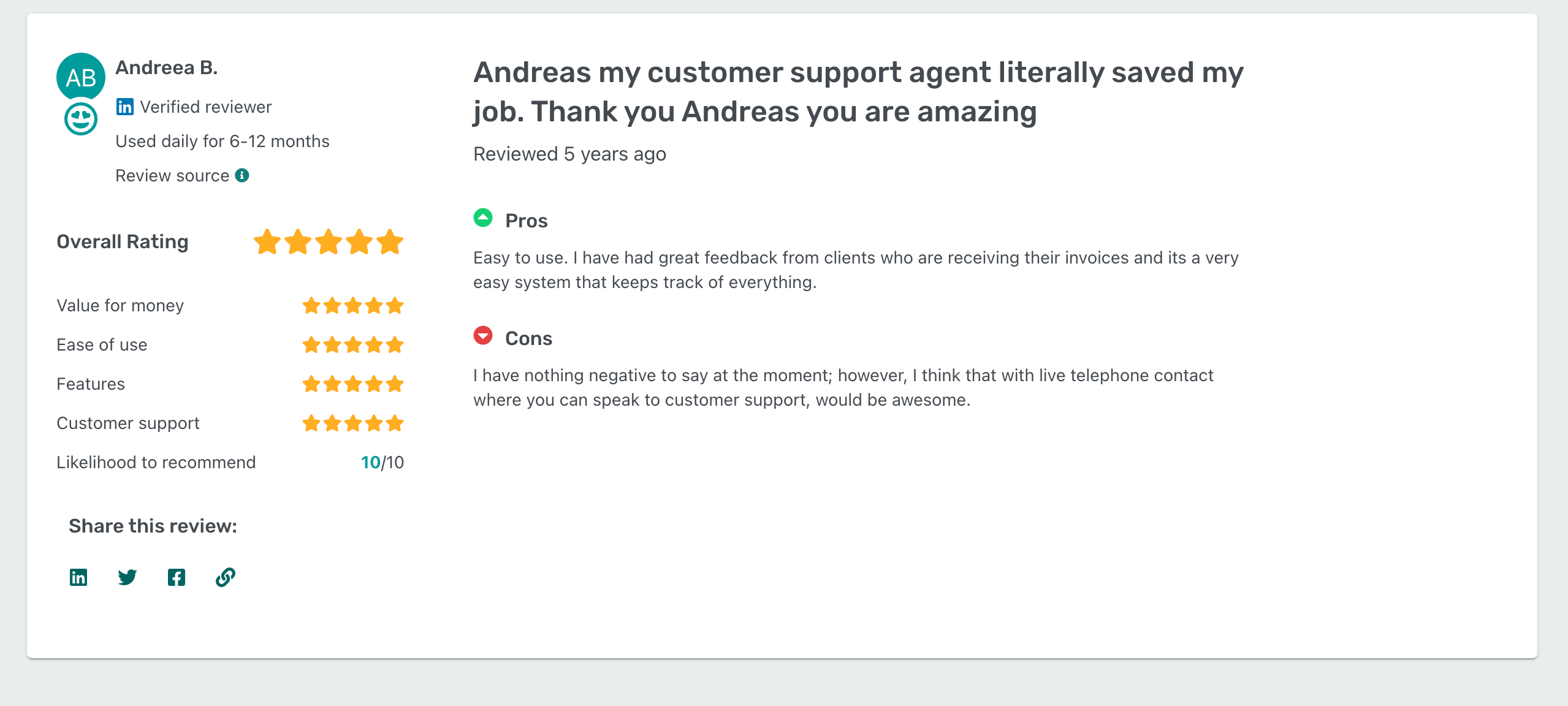Click the Reviewed 5 years ago text
Screen dimensions: 1568x706
pos(569,154)
